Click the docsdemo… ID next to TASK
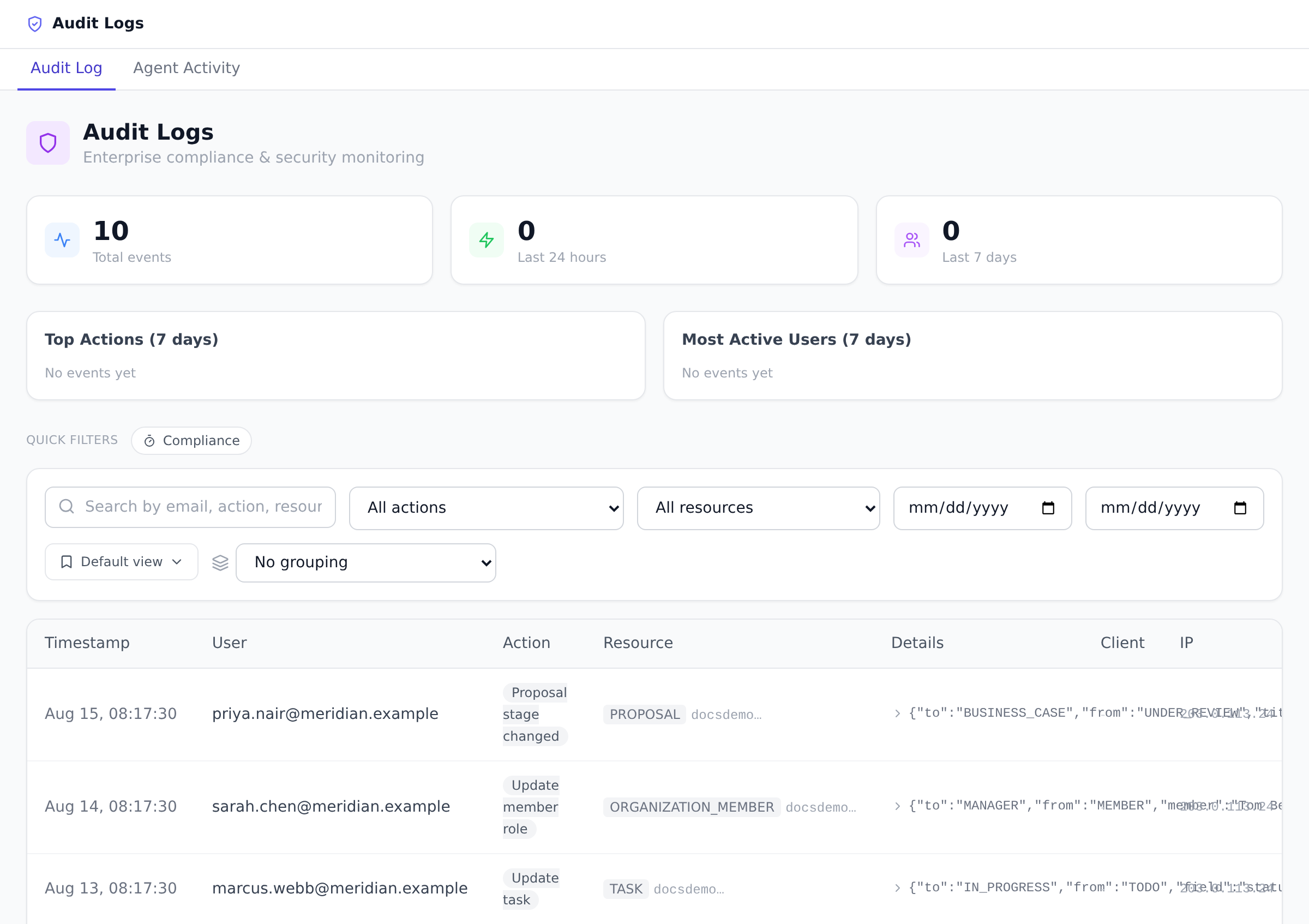Viewport: 1309px width, 924px height. click(689, 889)
